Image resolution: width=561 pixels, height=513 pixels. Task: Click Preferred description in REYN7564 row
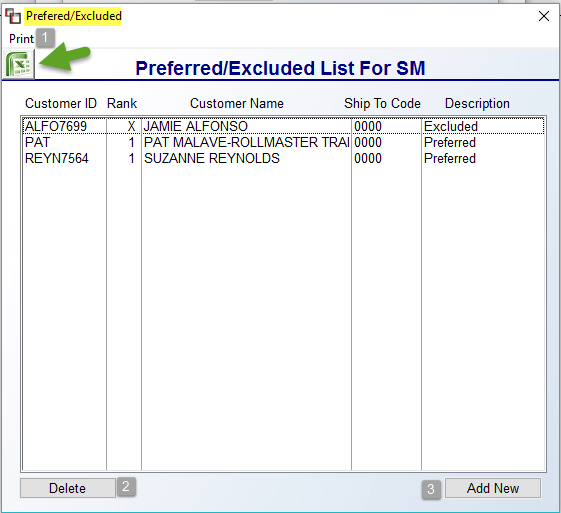450,158
